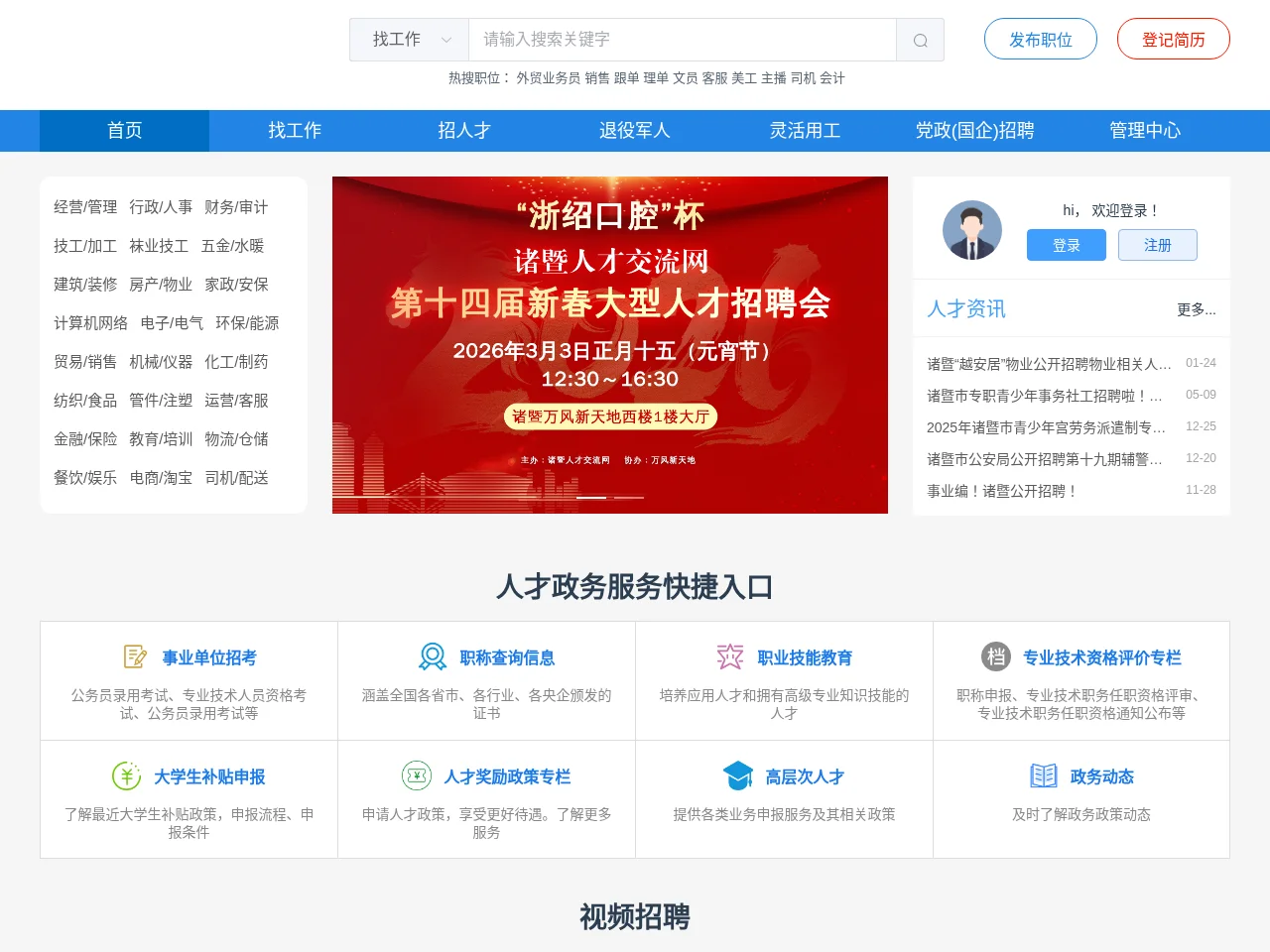Open the 首页 navigation tab
Viewport: 1270px width, 952px height.
point(125,131)
